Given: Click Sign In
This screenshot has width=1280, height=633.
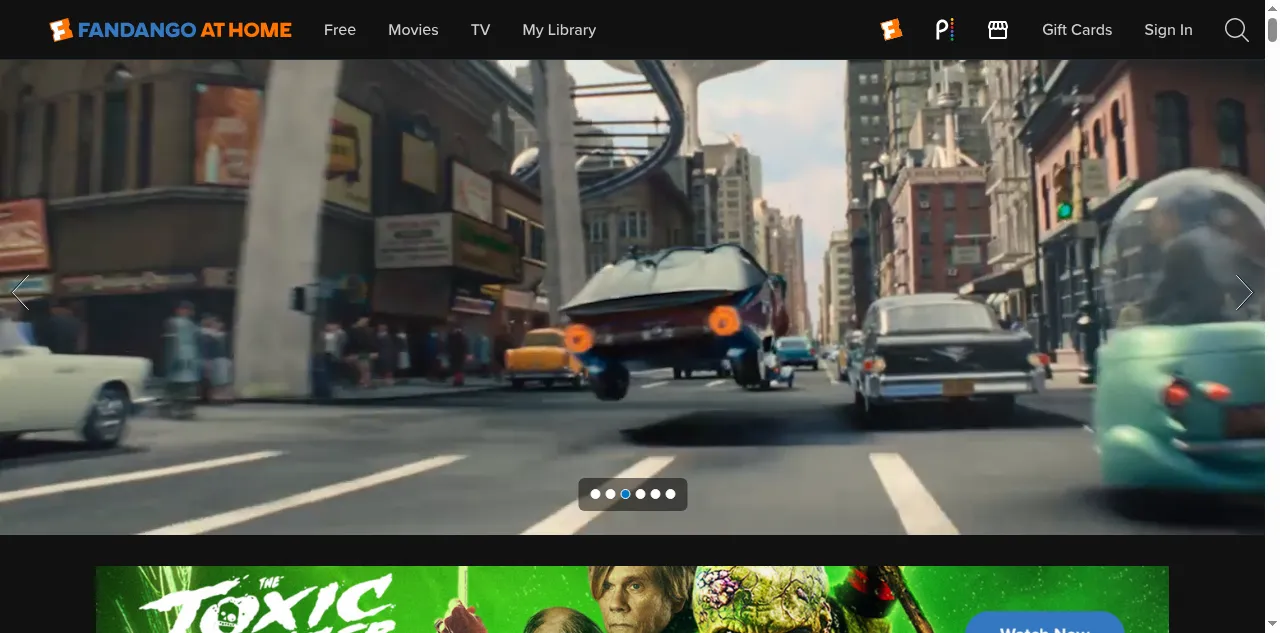Looking at the screenshot, I should tap(1168, 30).
